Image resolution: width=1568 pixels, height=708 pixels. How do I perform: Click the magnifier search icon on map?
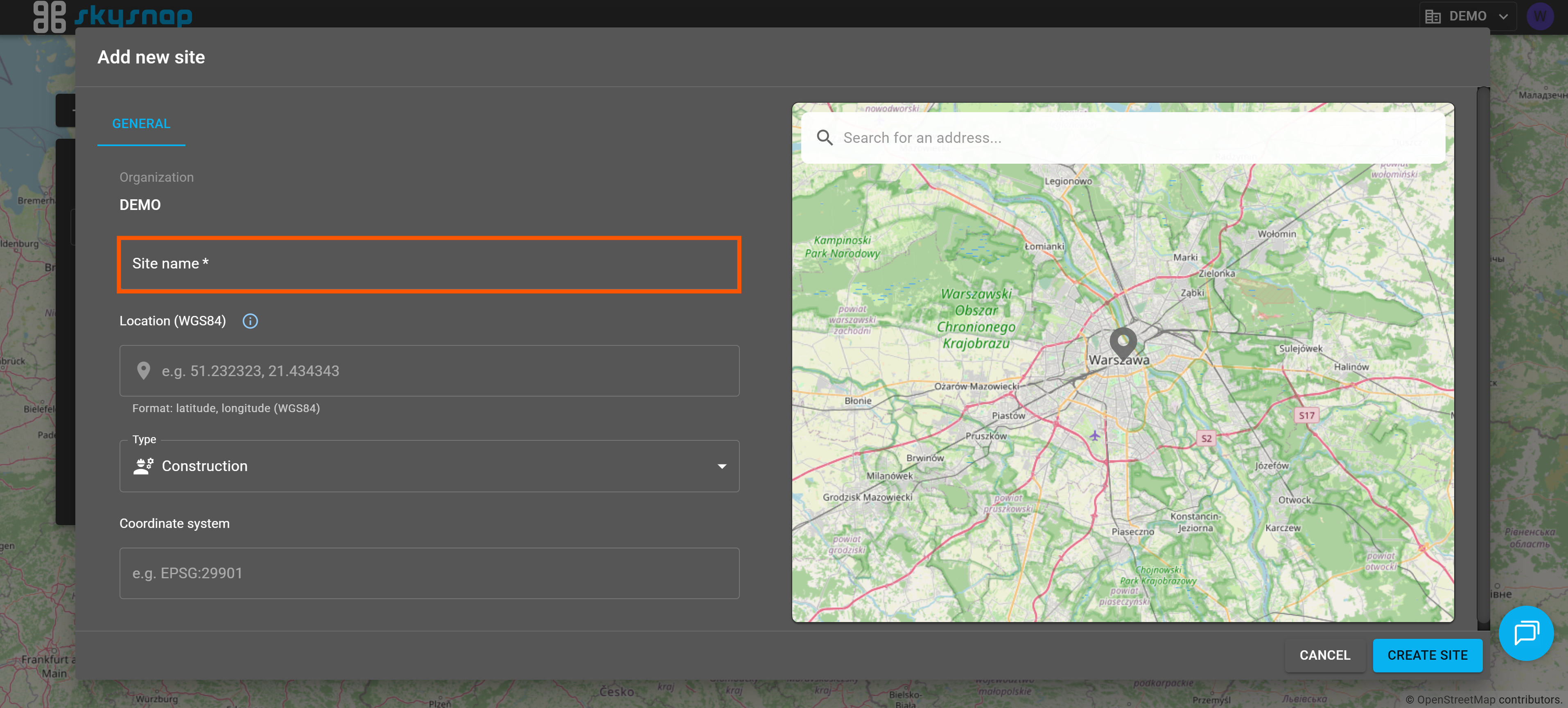(x=825, y=138)
